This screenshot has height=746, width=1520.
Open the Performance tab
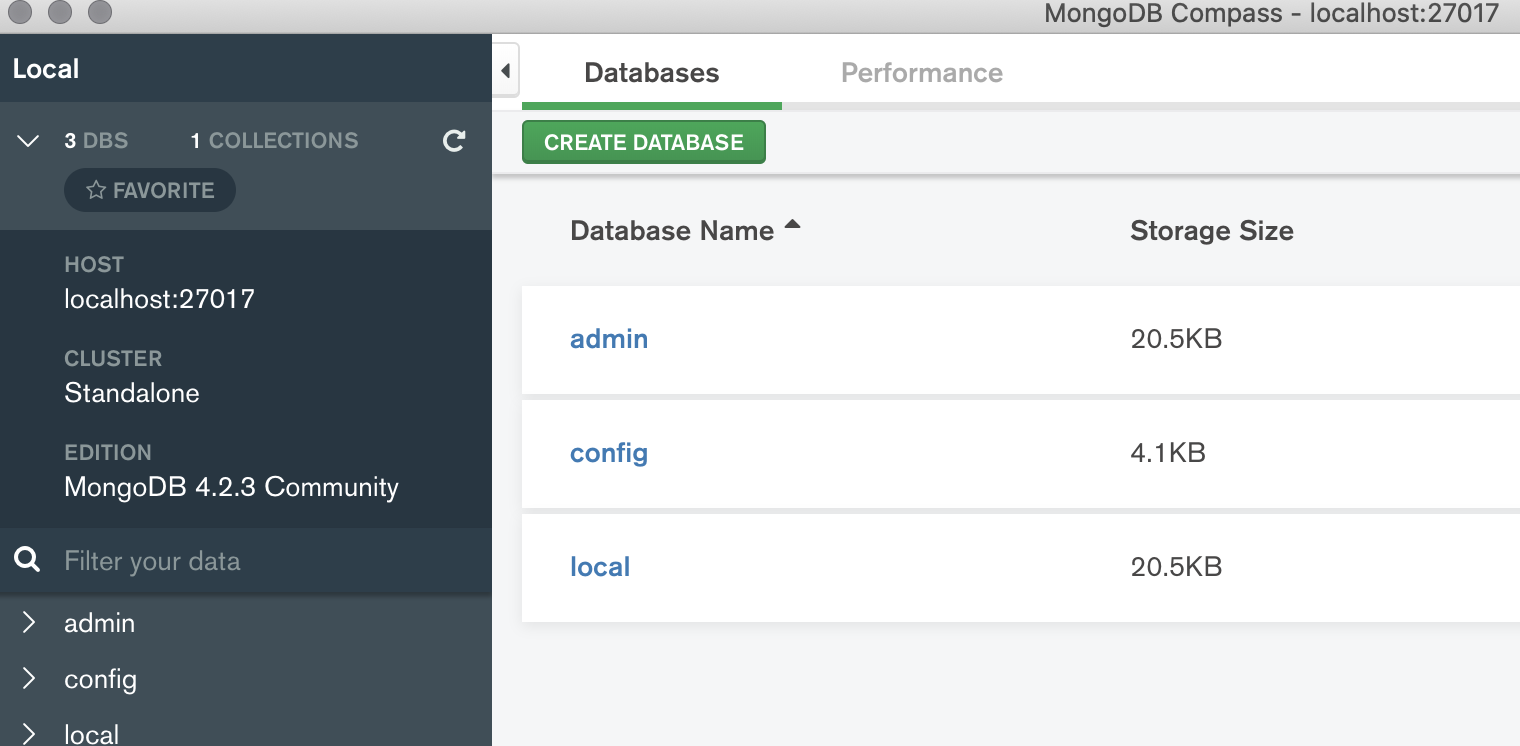coord(922,73)
